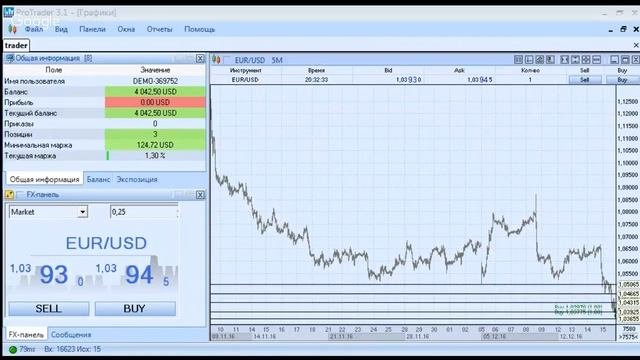Close the FX-панель panel

pos(200,195)
